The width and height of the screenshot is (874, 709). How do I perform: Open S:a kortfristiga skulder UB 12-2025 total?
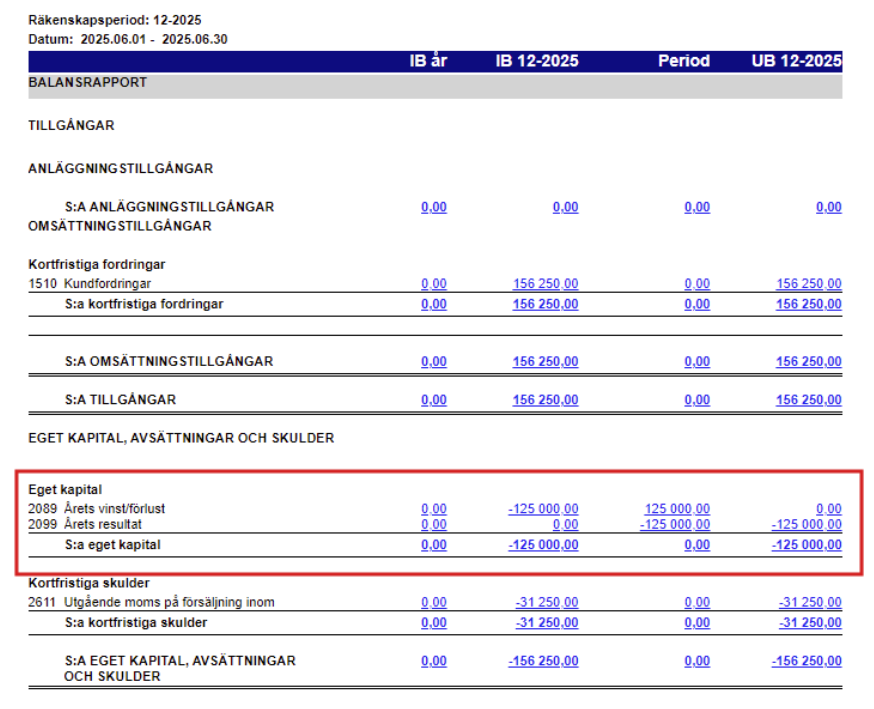(x=809, y=622)
